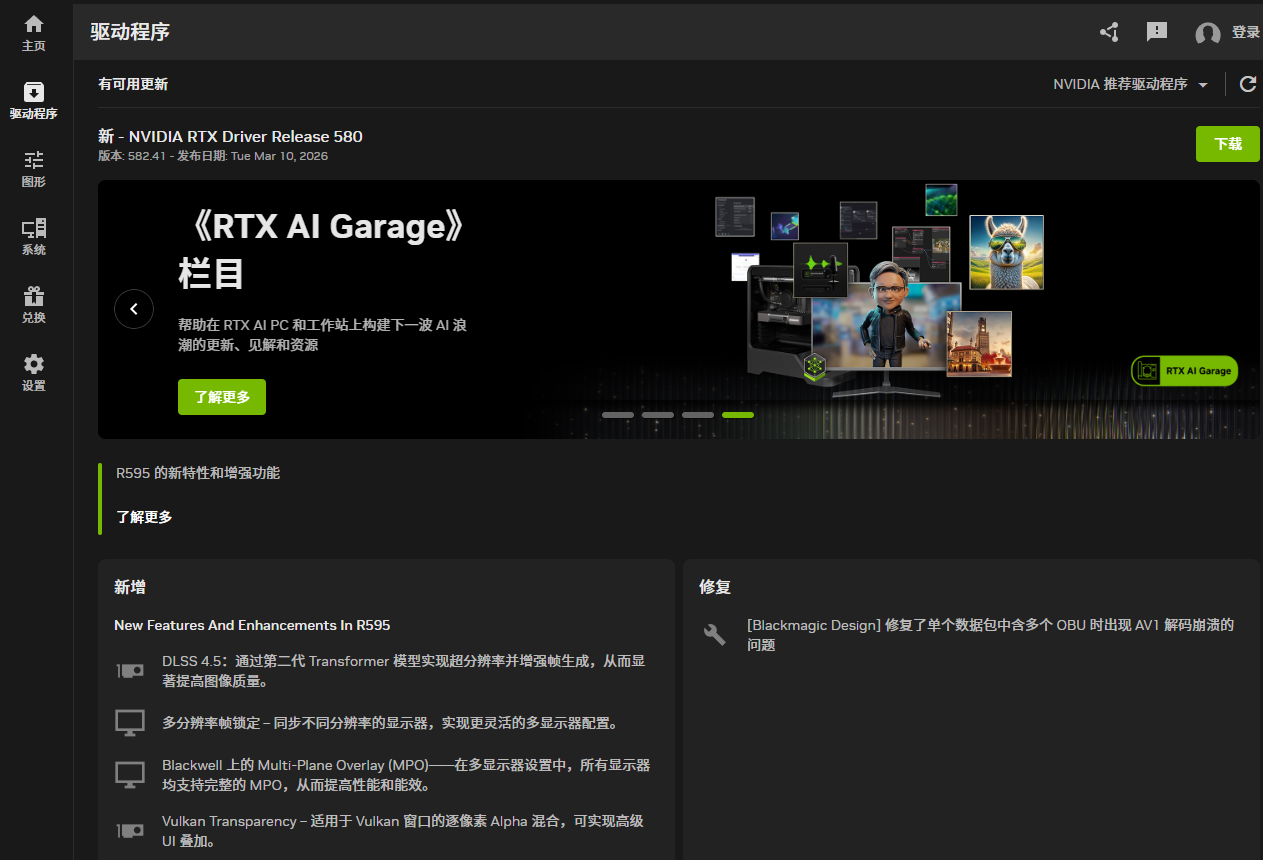Click monitor icon beside Multi-Plane Overlay
This screenshot has height=860, width=1263.
(130, 775)
